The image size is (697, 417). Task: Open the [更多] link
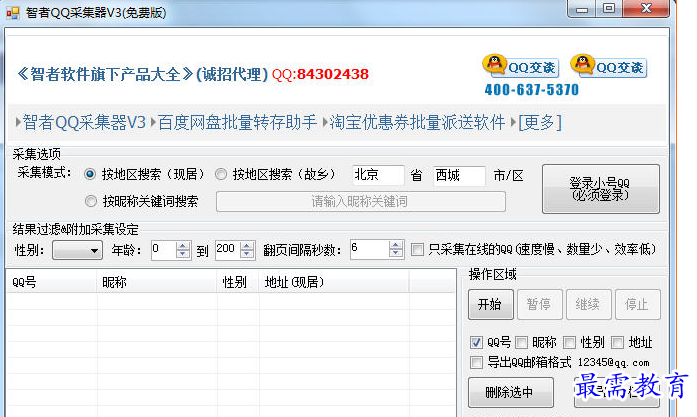coord(540,122)
